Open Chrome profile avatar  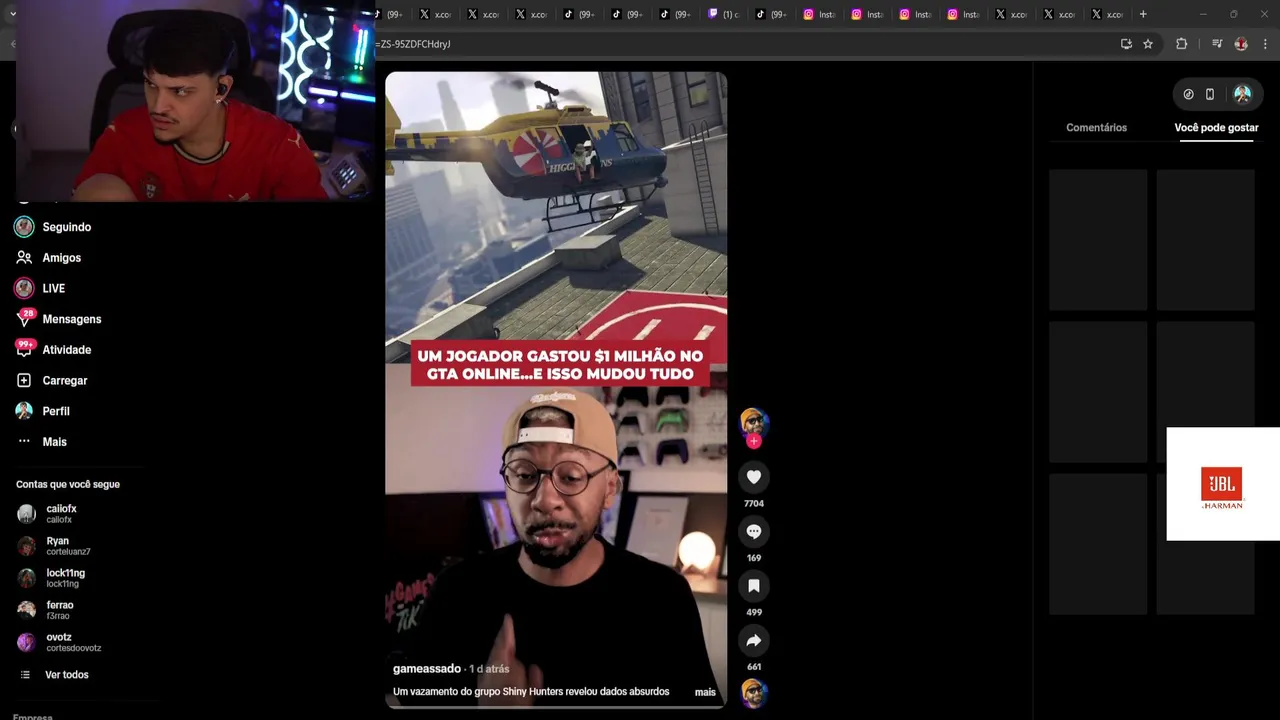(1241, 44)
